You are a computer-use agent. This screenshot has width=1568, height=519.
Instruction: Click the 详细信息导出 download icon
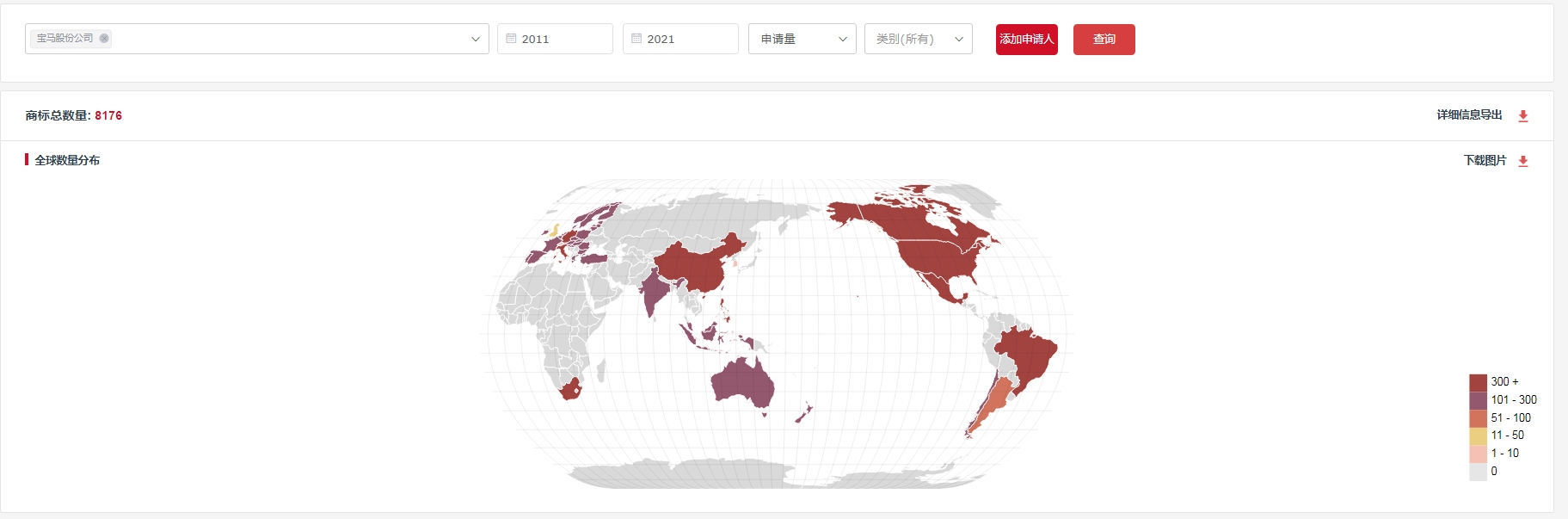(x=1523, y=115)
